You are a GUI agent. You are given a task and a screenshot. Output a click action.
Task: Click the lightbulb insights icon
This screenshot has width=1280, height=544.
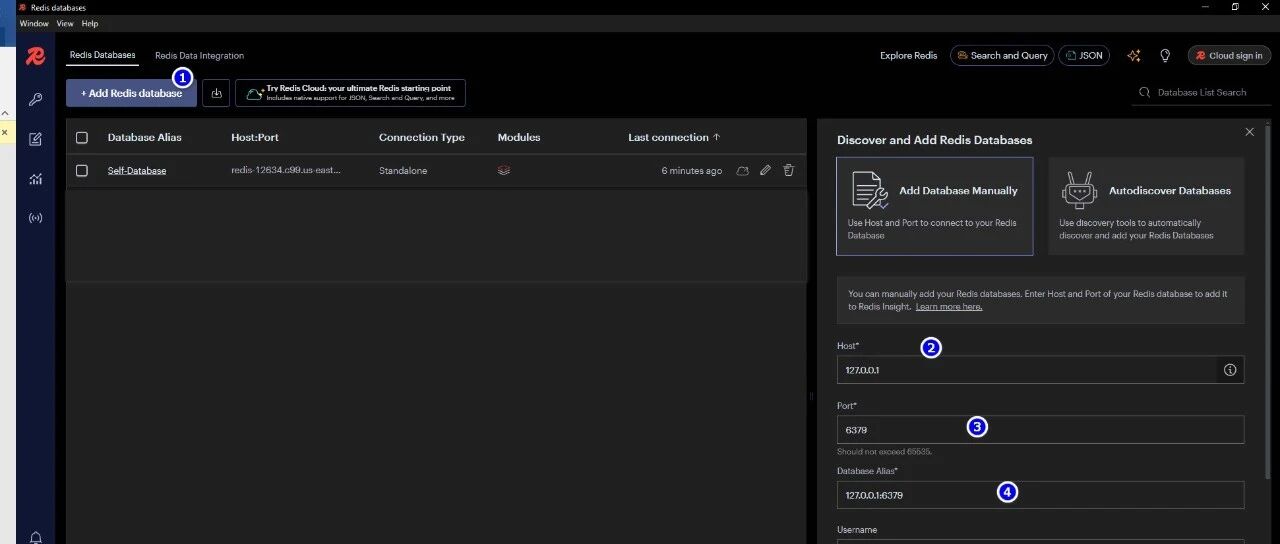1165,56
